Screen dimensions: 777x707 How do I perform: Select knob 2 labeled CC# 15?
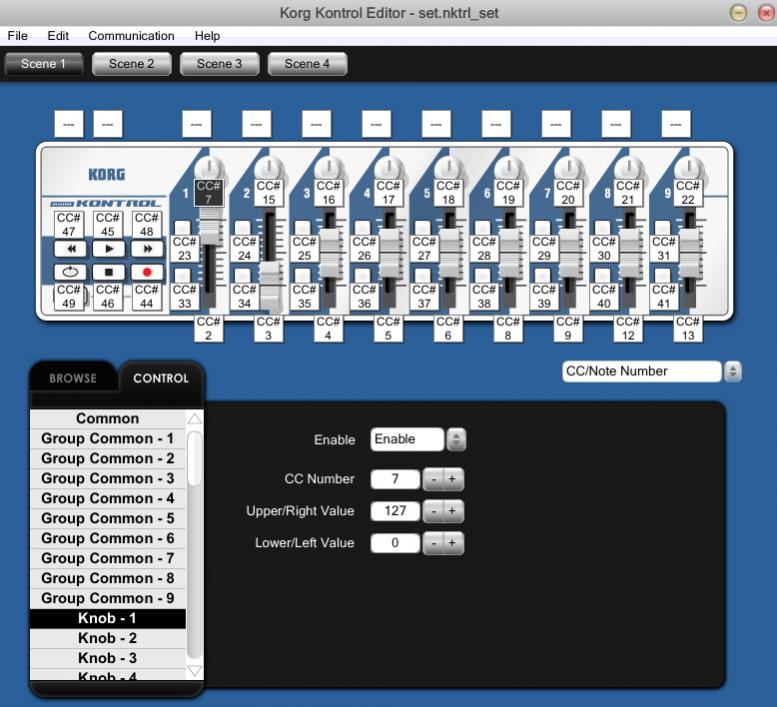point(269,193)
